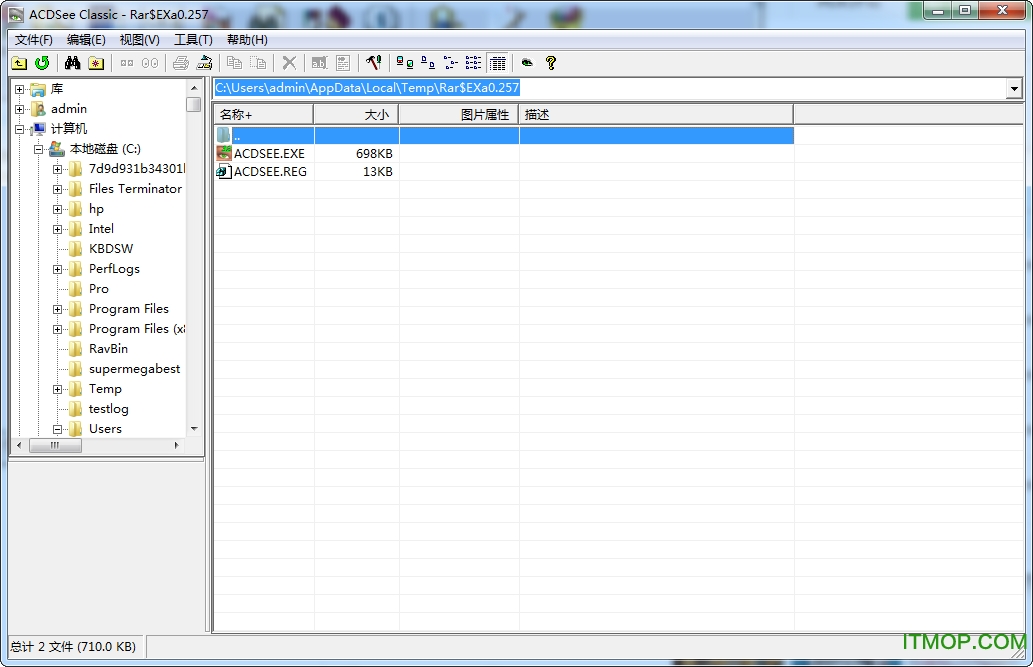Sort by 图片属性 column header
Viewport: 1033px width, 667px height.
[459, 115]
